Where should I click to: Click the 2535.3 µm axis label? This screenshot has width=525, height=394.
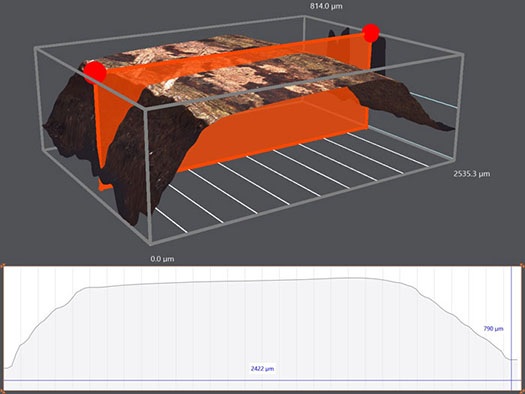(x=471, y=174)
